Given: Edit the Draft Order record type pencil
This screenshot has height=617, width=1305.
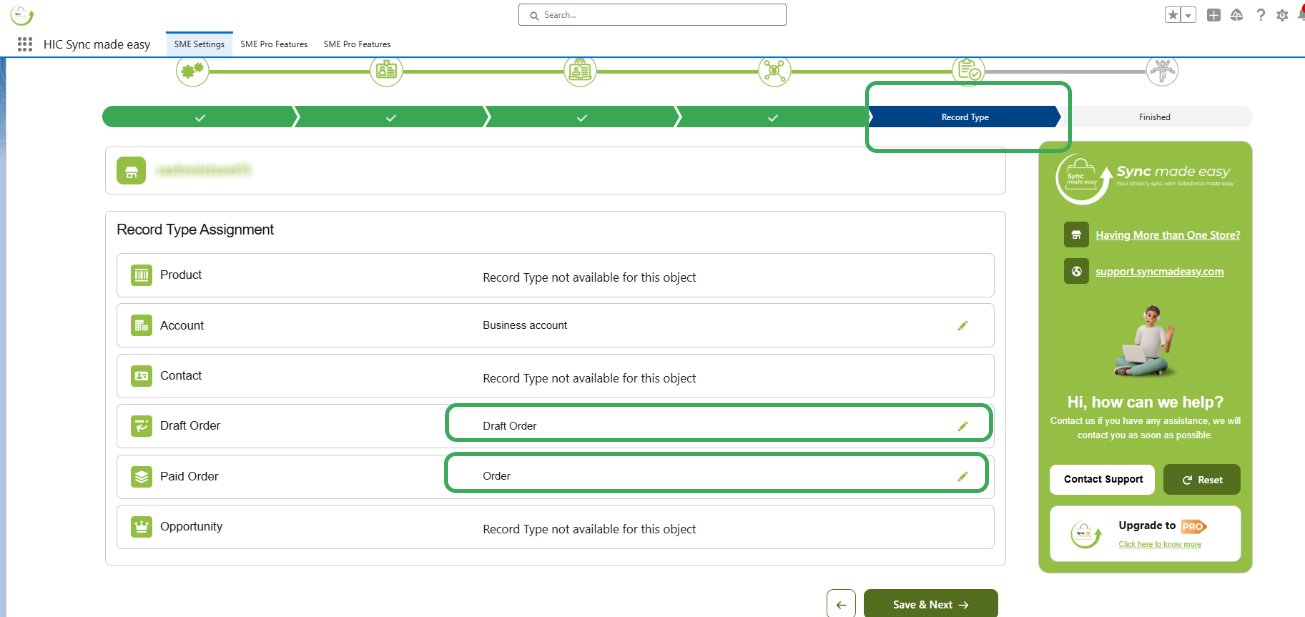Looking at the screenshot, I should [963, 426].
